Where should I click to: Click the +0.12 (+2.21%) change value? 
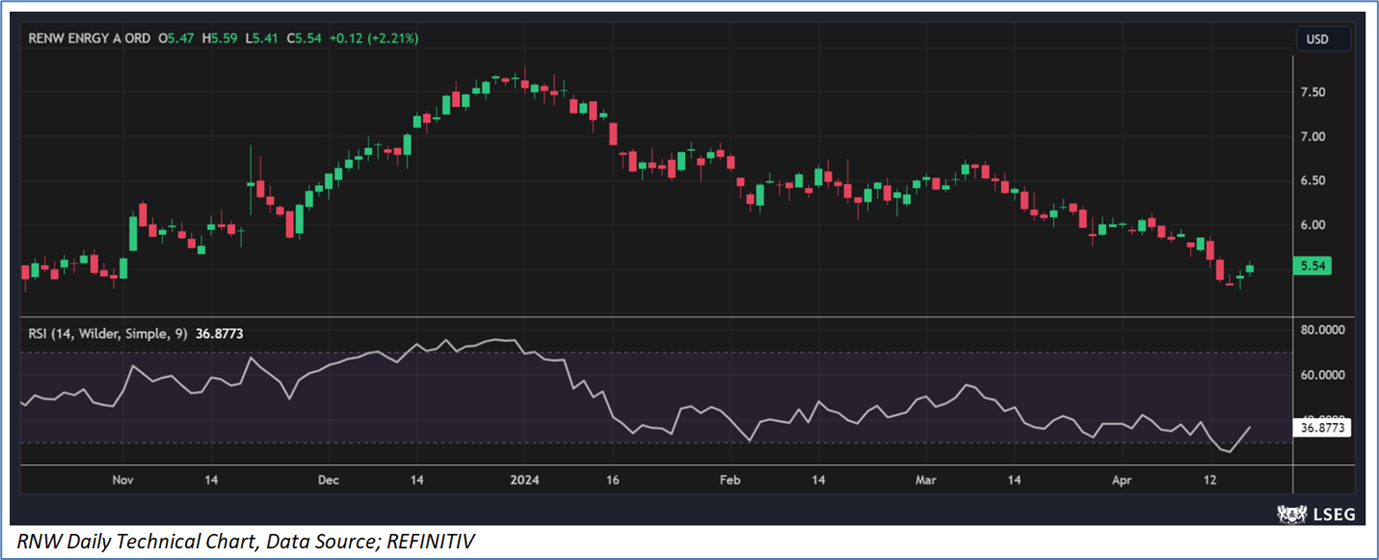pos(373,38)
